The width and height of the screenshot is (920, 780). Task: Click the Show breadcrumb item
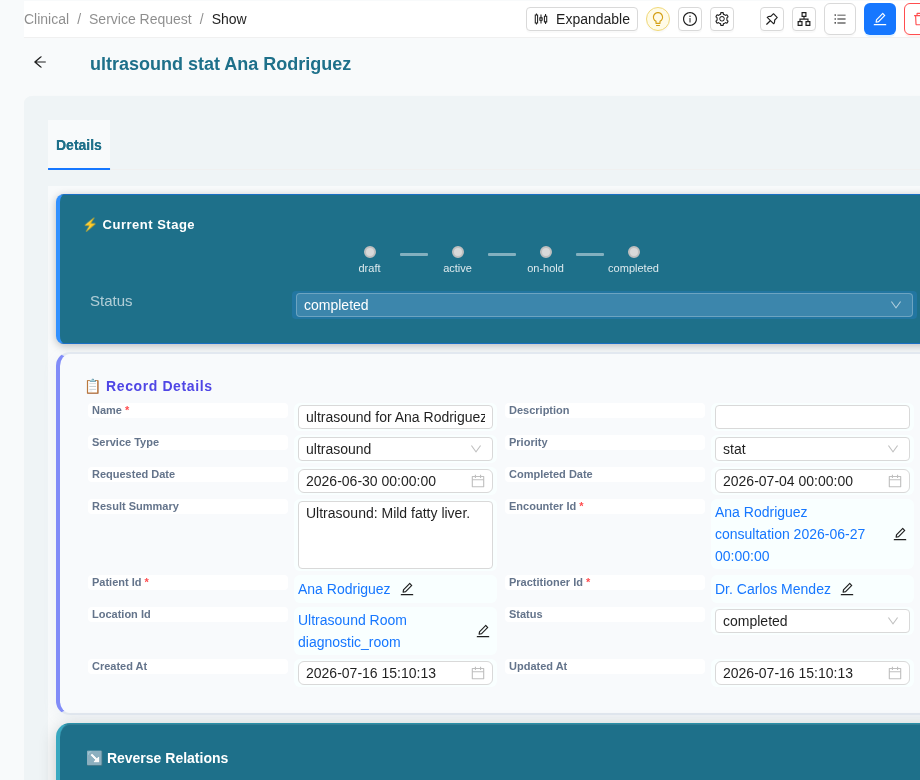pyautogui.click(x=229, y=19)
